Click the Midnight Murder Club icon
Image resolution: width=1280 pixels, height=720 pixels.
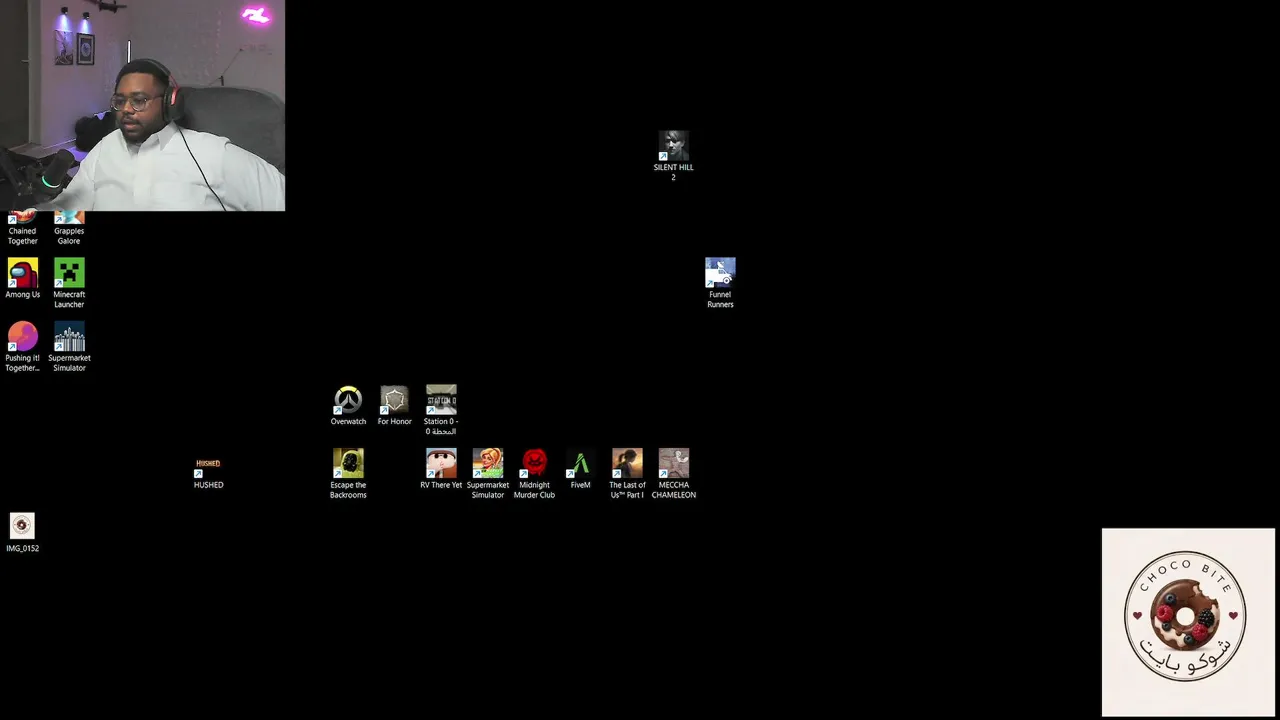[x=534, y=473]
